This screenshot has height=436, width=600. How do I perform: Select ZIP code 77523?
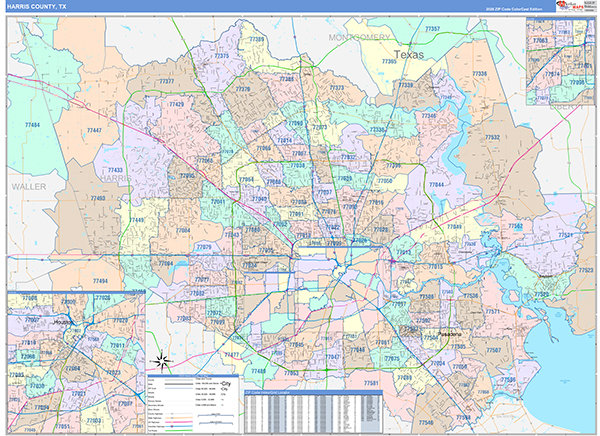(x=586, y=270)
